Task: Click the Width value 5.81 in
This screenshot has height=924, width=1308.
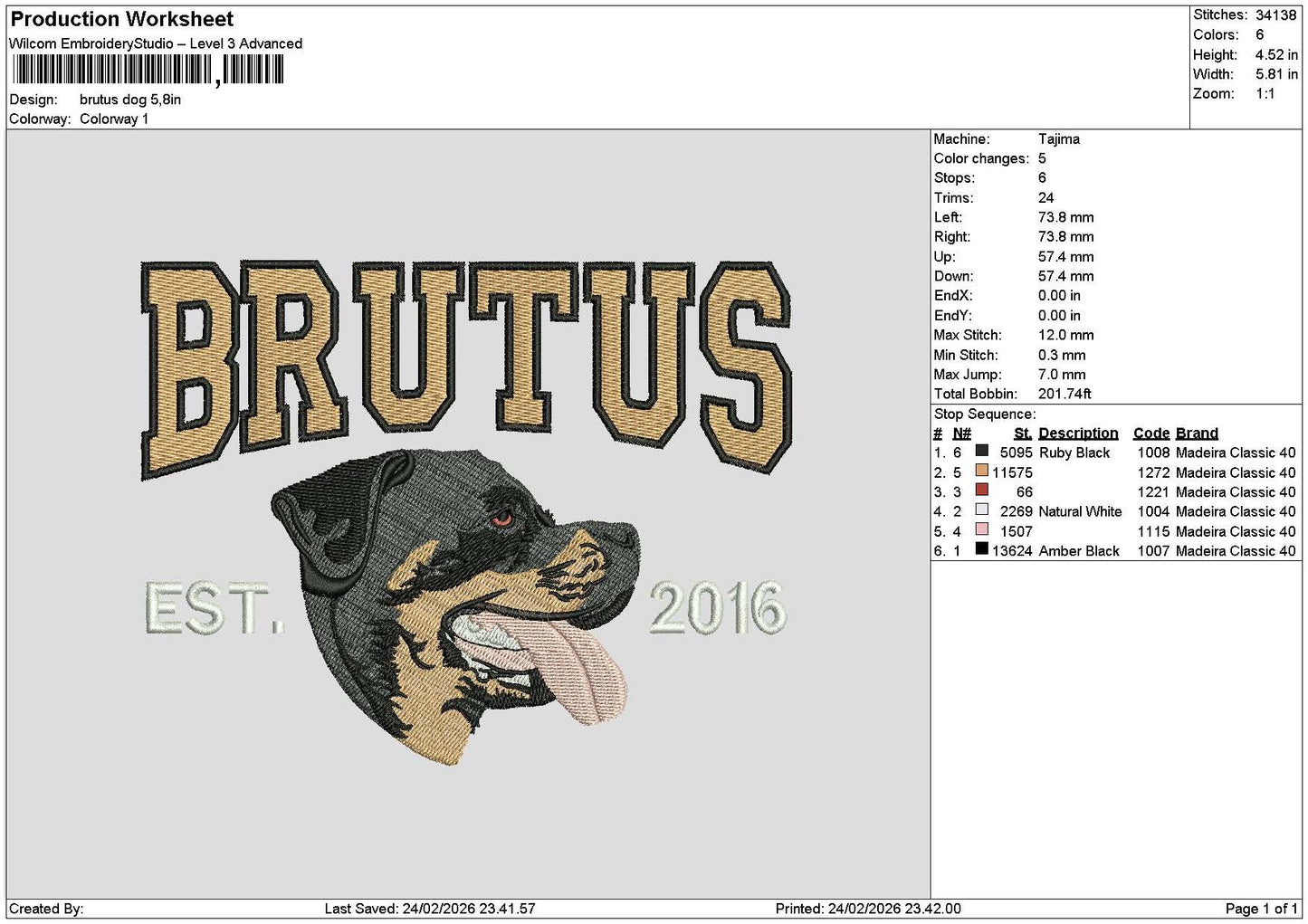Action: [x=1276, y=74]
